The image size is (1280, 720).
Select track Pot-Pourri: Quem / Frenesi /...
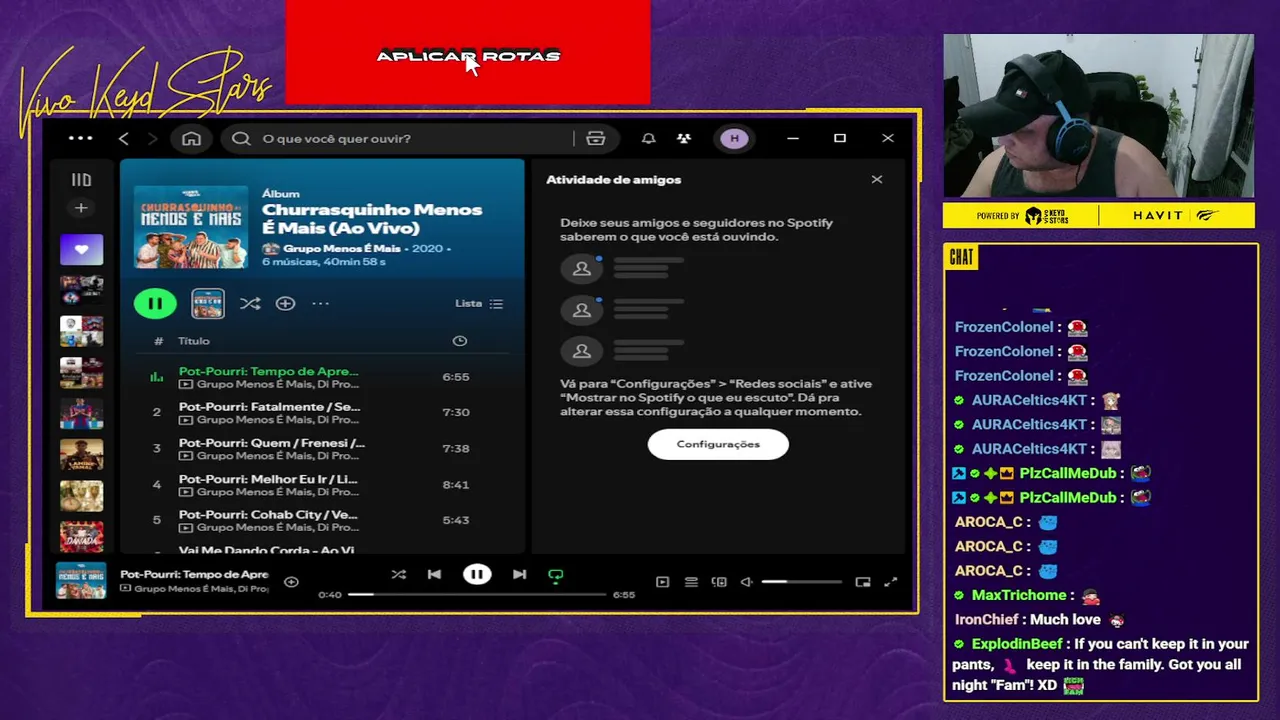click(272, 443)
